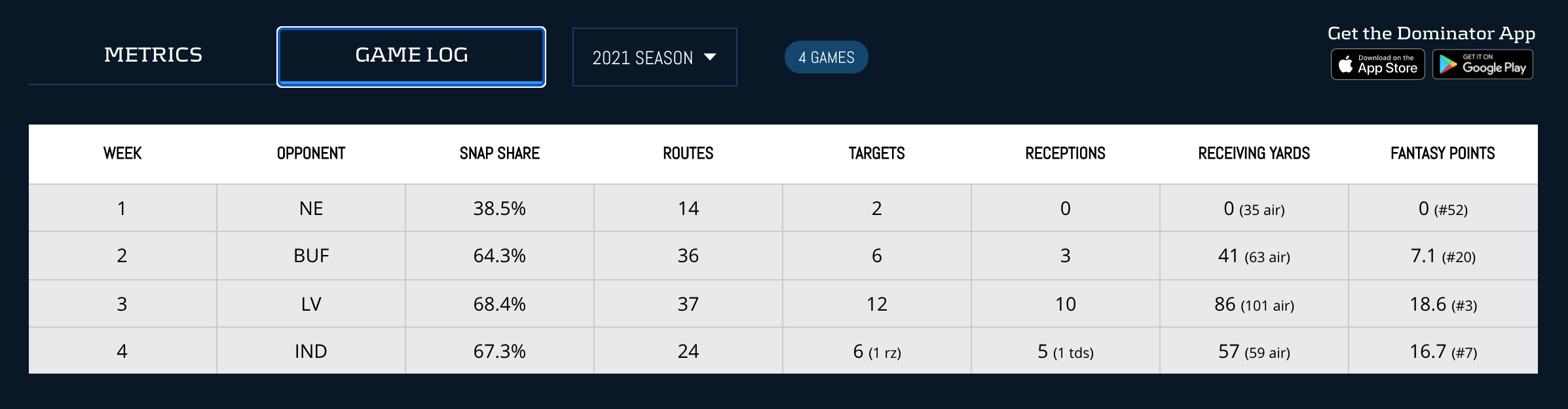Click the Targets column header
1568x409 pixels.
[x=876, y=153]
